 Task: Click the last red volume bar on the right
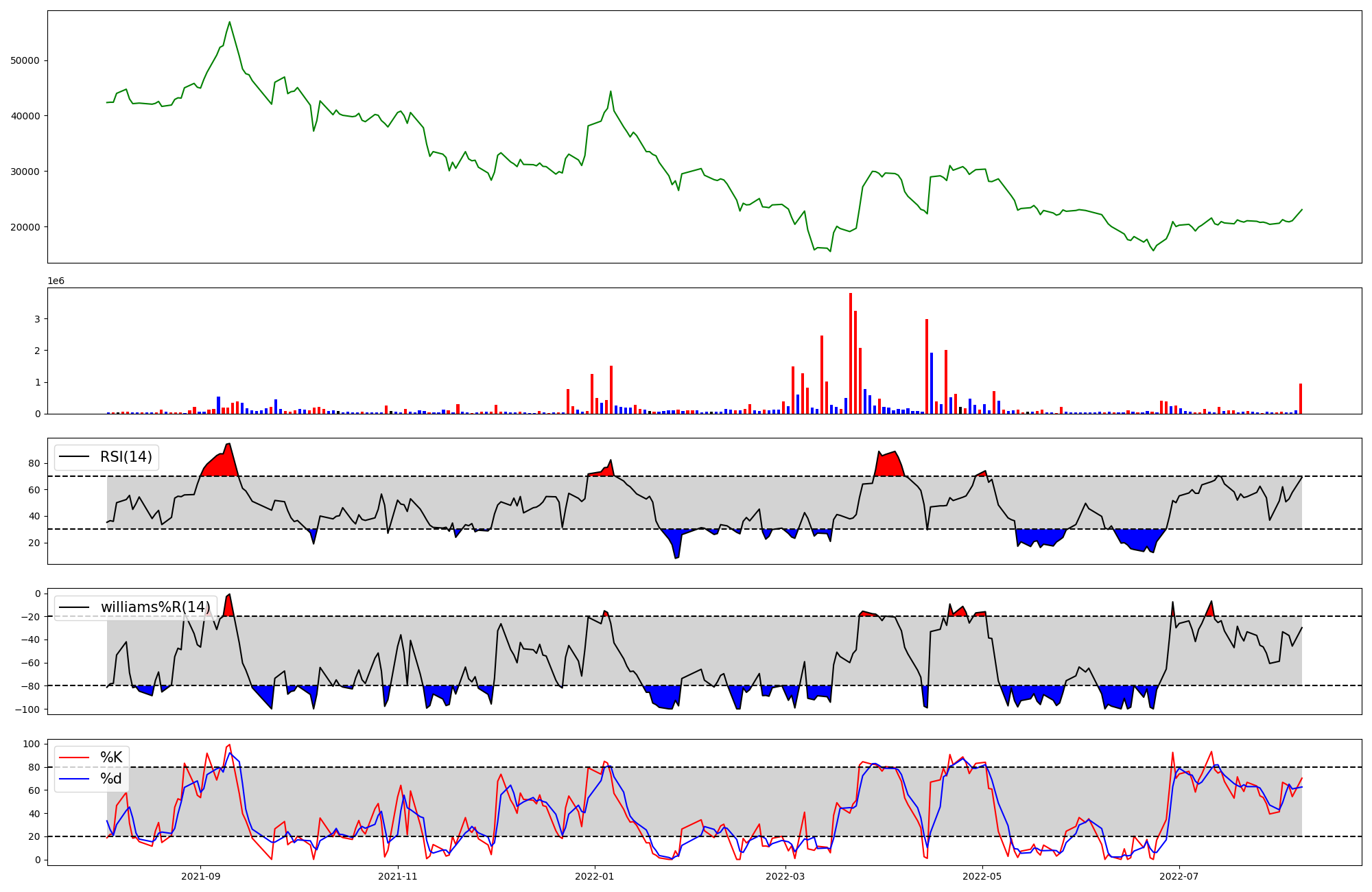pyautogui.click(x=1301, y=399)
